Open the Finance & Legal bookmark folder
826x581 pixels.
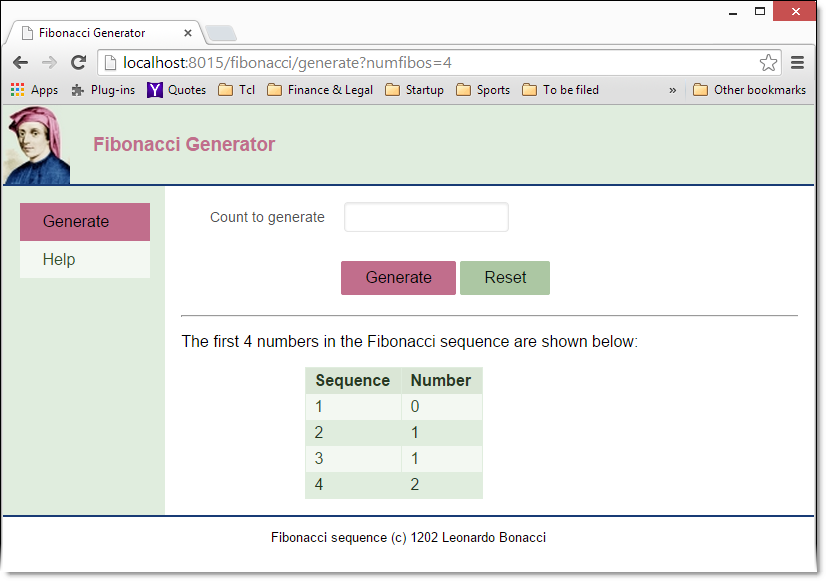320,90
